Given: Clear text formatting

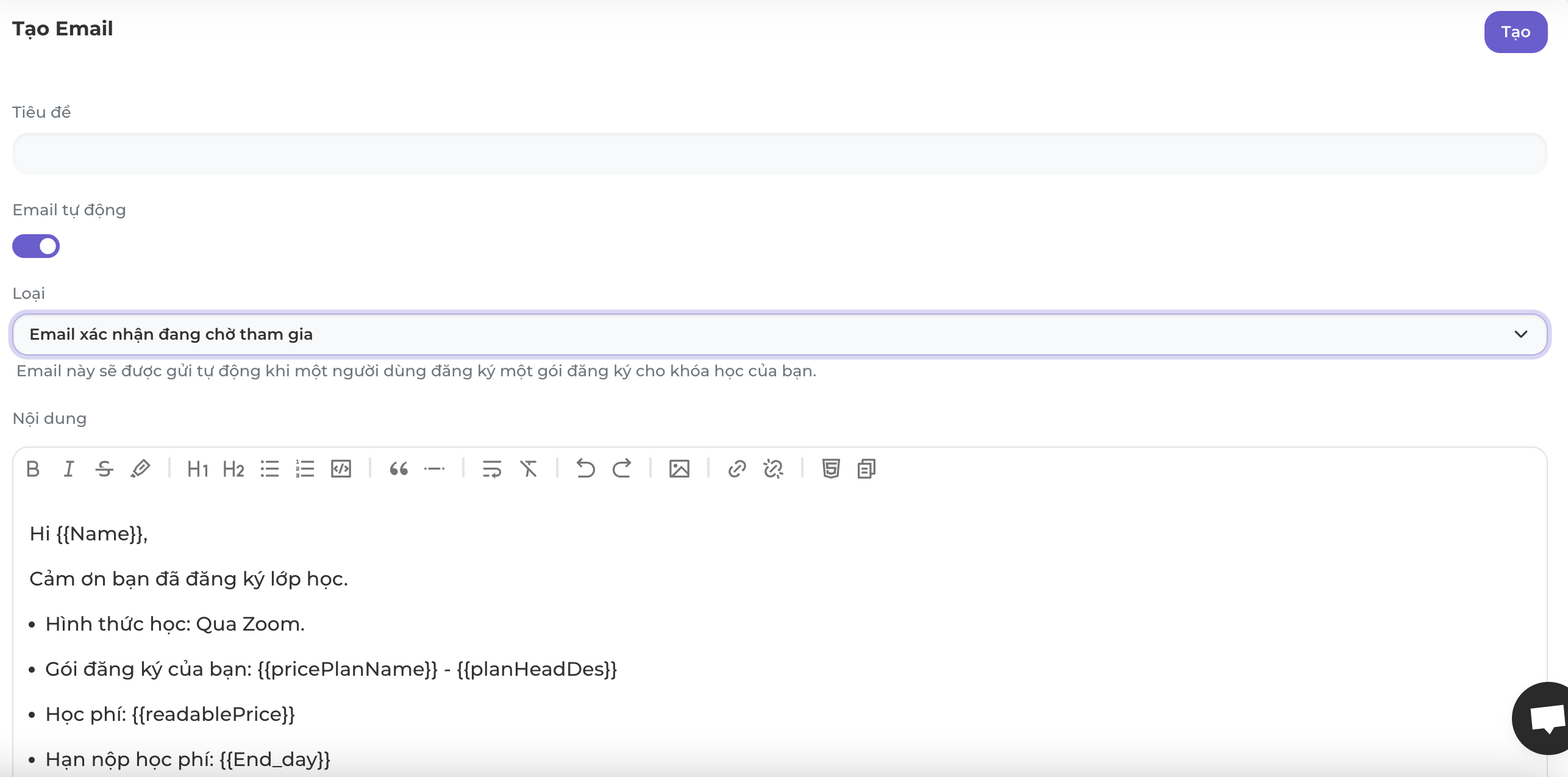Looking at the screenshot, I should coord(528,469).
